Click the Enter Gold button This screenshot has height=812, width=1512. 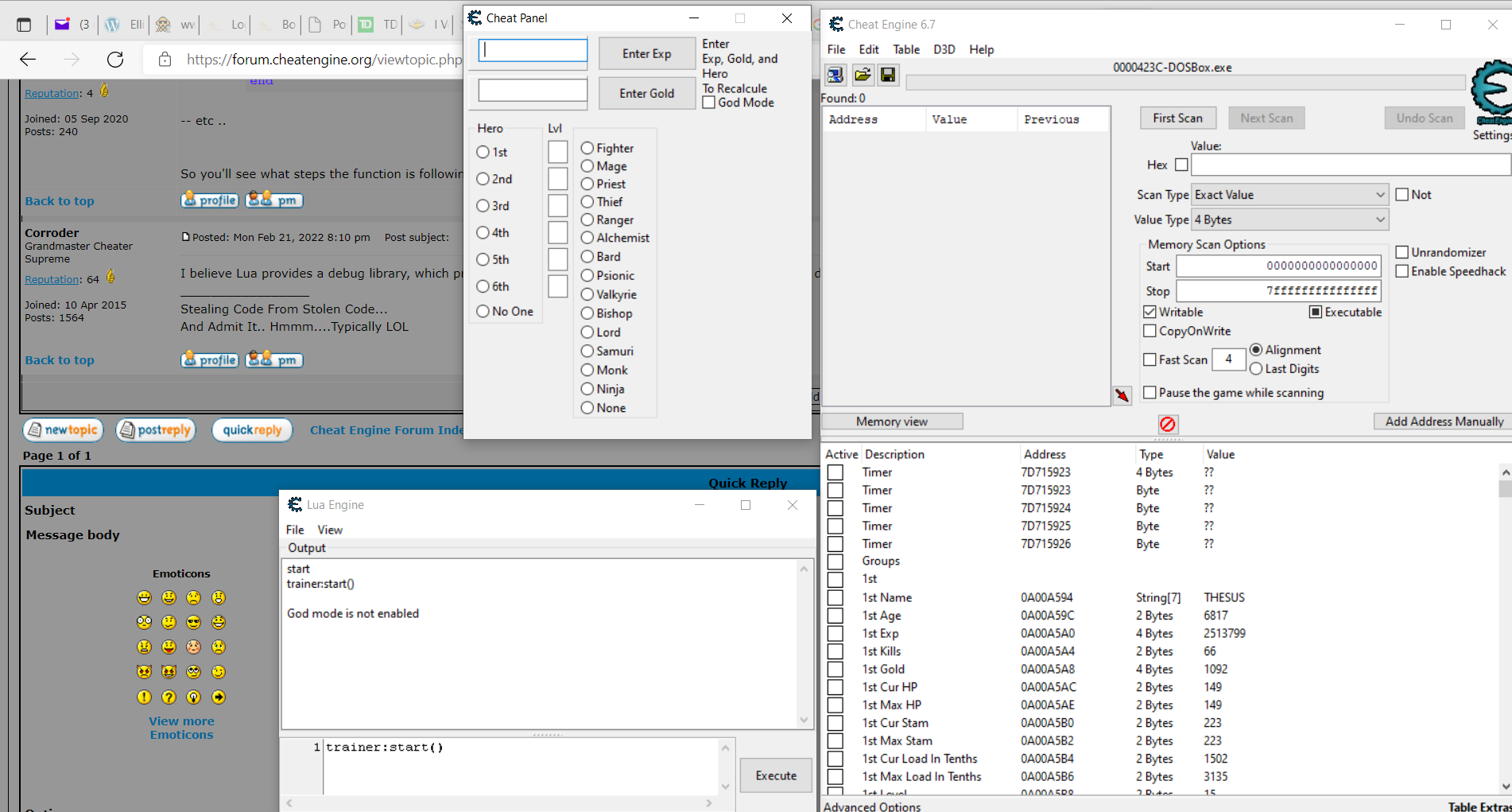(646, 93)
